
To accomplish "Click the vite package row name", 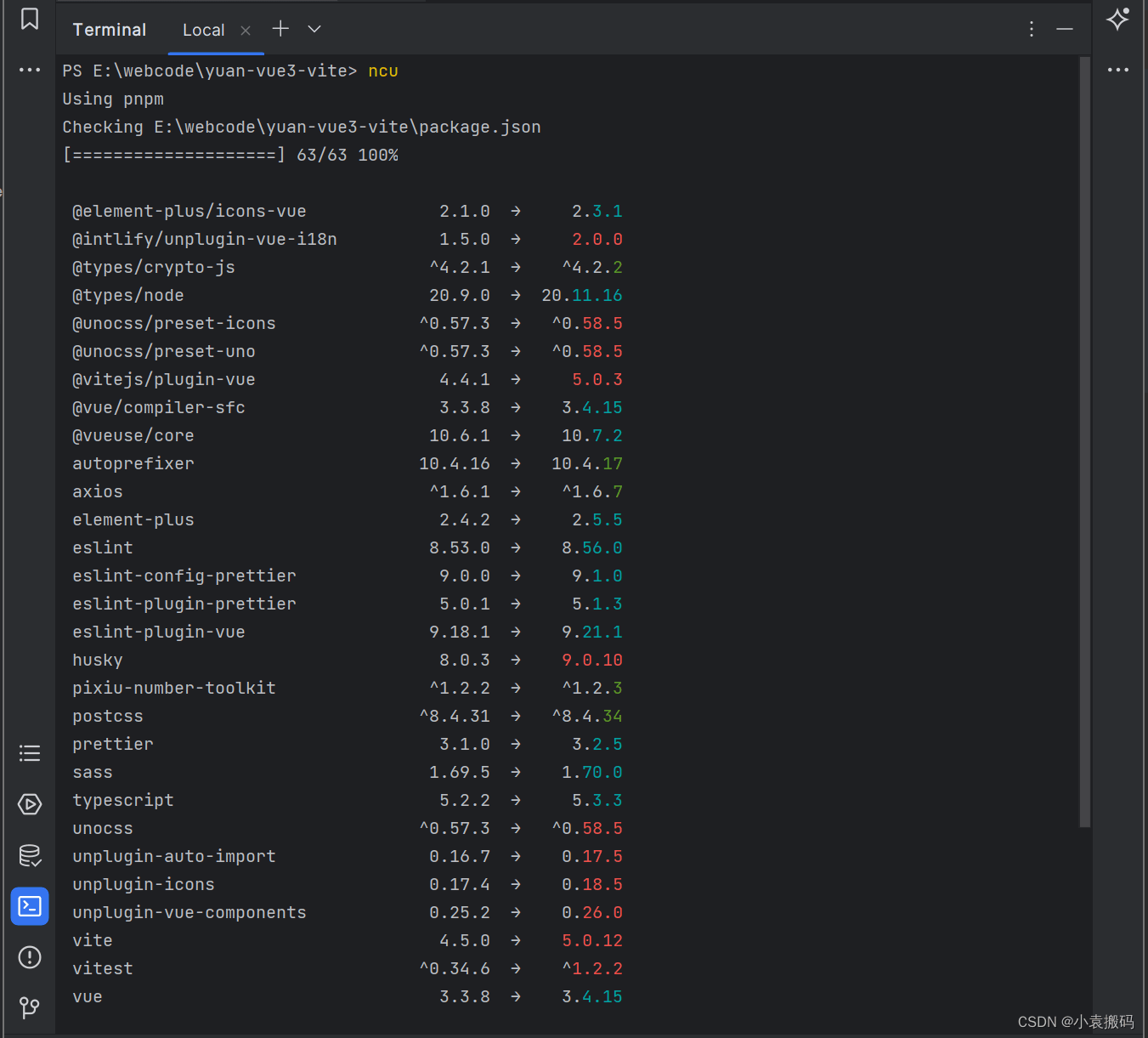I will 93,940.
